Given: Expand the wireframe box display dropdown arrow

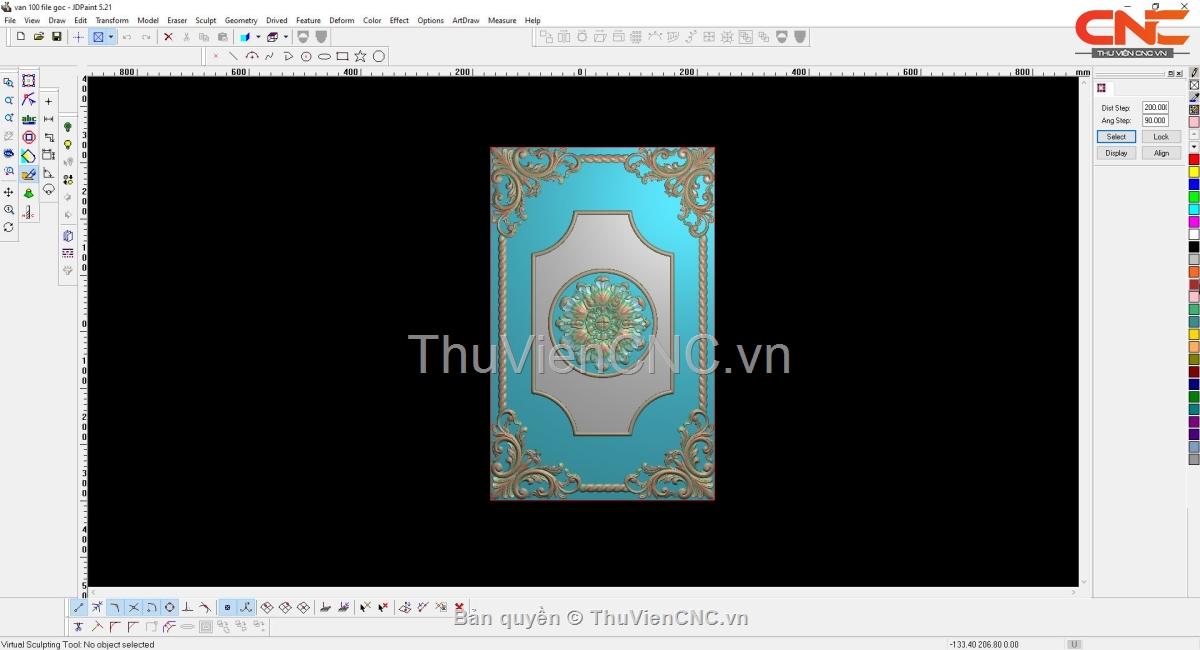Looking at the screenshot, I should pos(285,37).
